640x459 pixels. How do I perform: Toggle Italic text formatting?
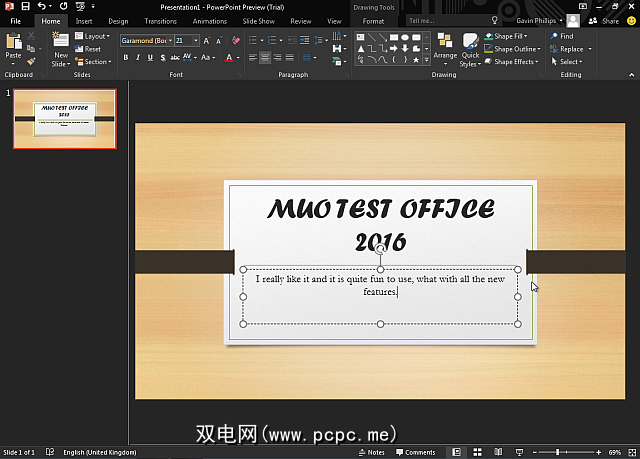tap(139, 58)
